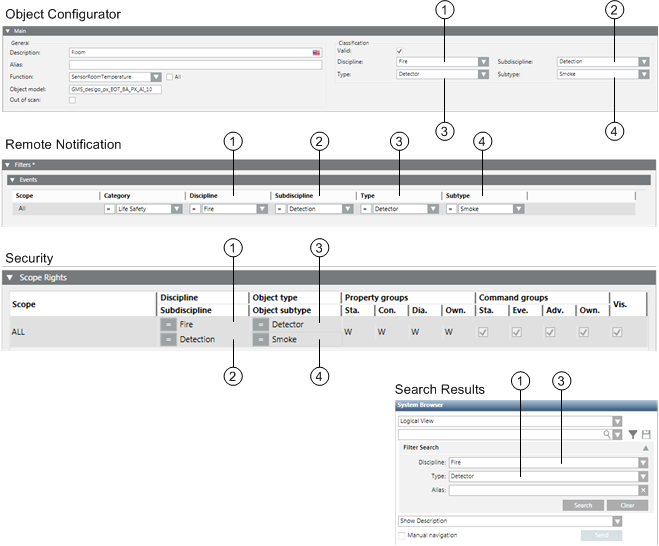
Task: Click the Description input field containing Room
Action: 190,51
